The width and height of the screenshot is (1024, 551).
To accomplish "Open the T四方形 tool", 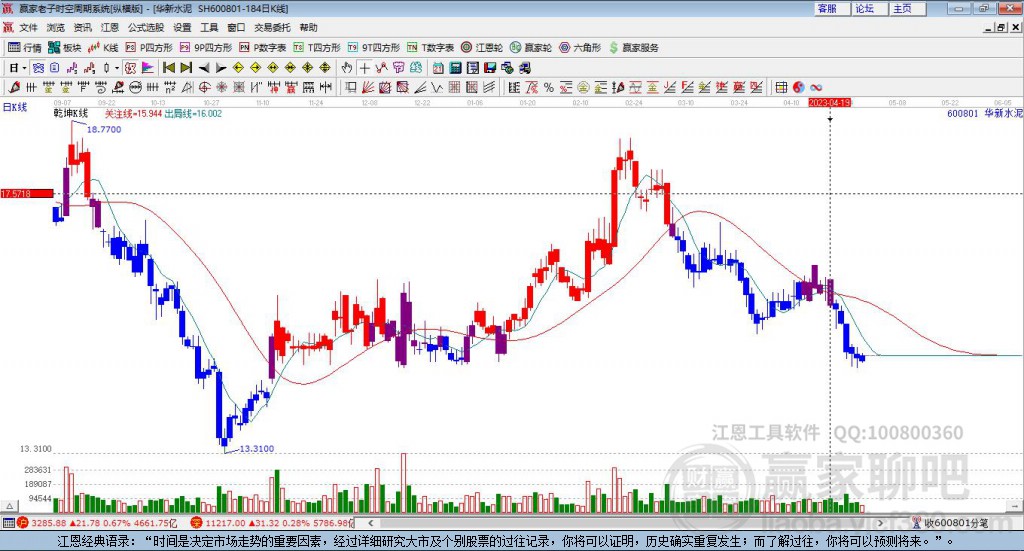I will tap(317, 48).
